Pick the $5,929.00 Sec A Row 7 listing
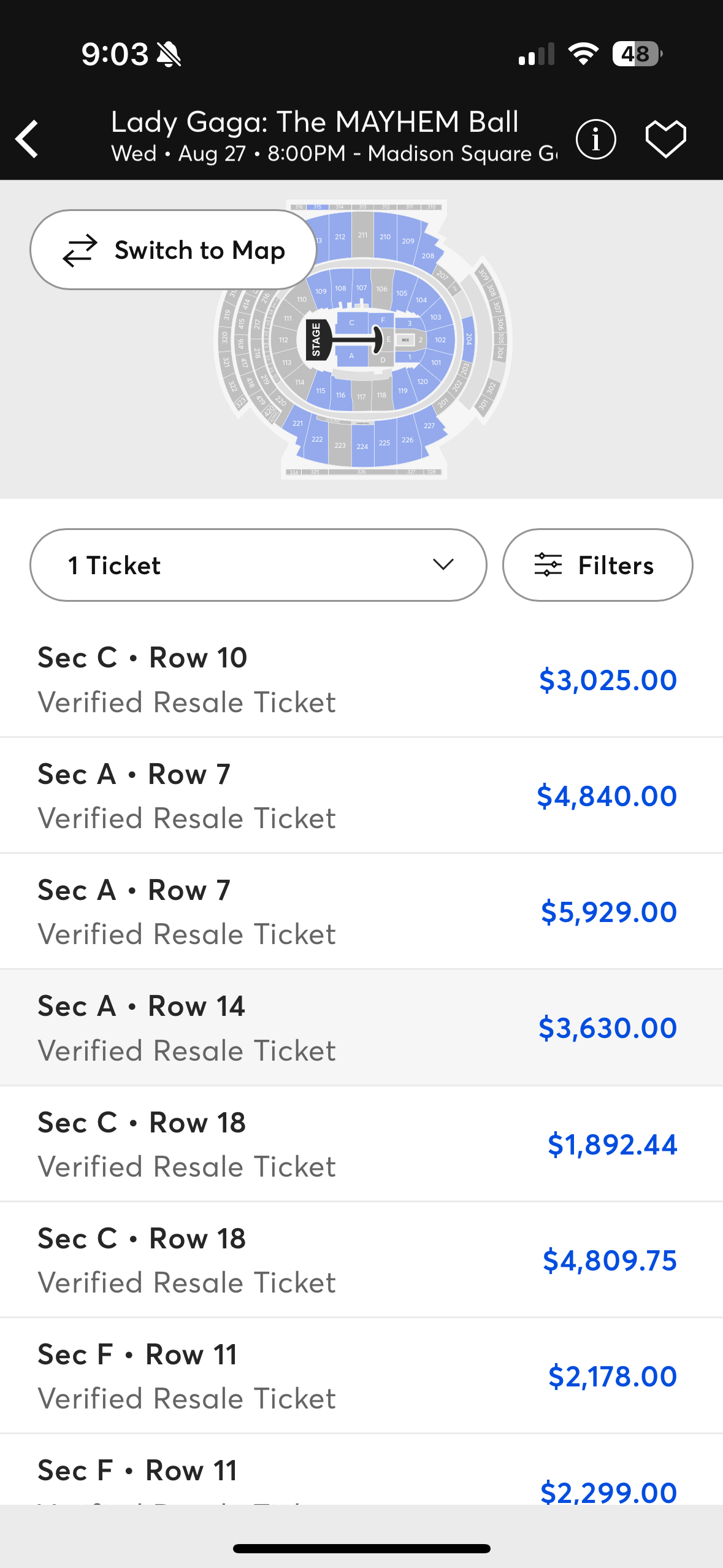The width and height of the screenshot is (723, 1568). click(x=361, y=912)
